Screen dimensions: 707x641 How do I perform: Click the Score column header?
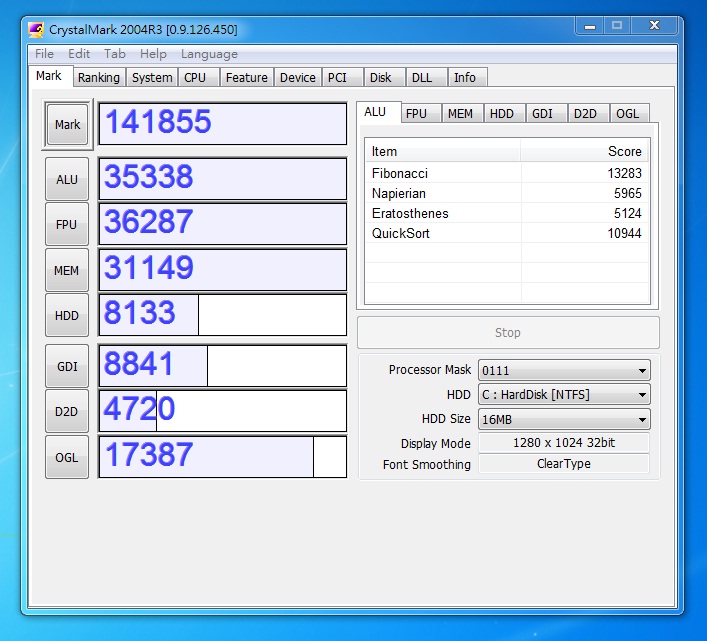585,151
